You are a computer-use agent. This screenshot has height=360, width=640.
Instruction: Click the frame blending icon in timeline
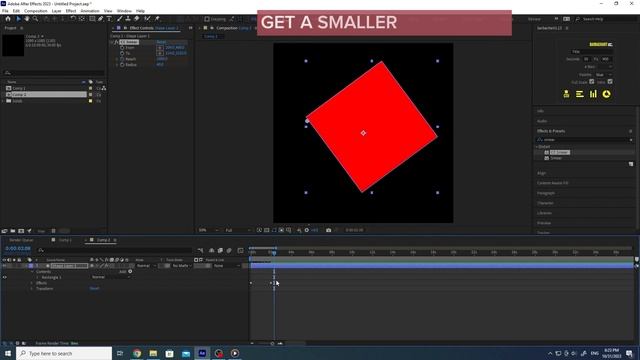click(x=220, y=250)
